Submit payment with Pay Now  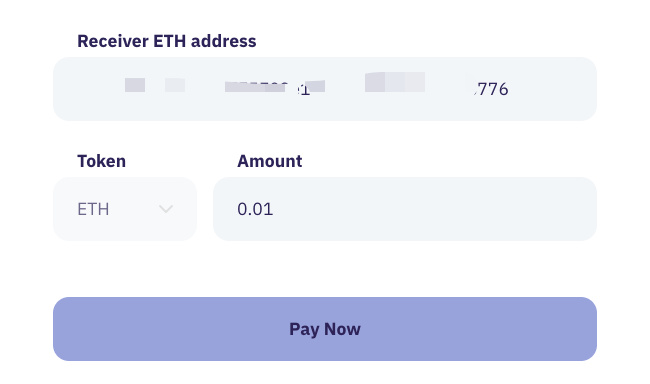tap(325, 329)
